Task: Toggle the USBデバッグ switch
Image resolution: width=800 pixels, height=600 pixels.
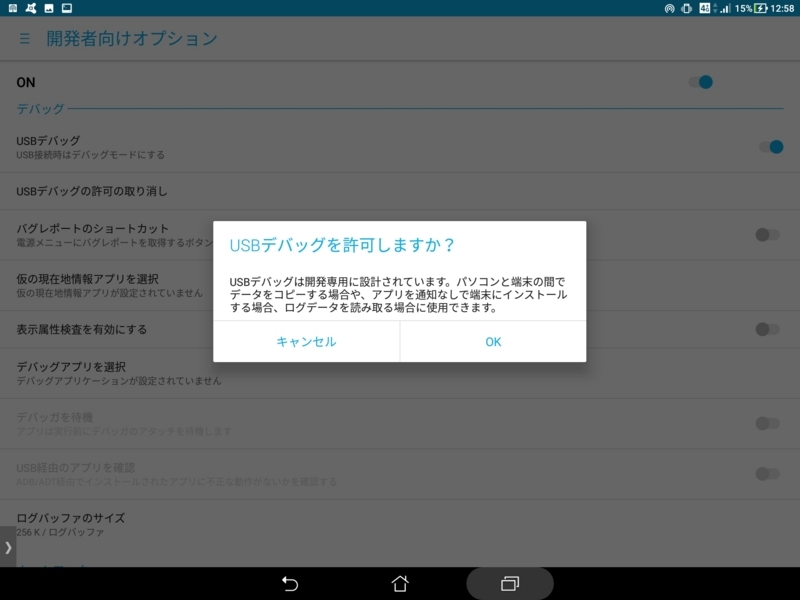Action: [771, 147]
